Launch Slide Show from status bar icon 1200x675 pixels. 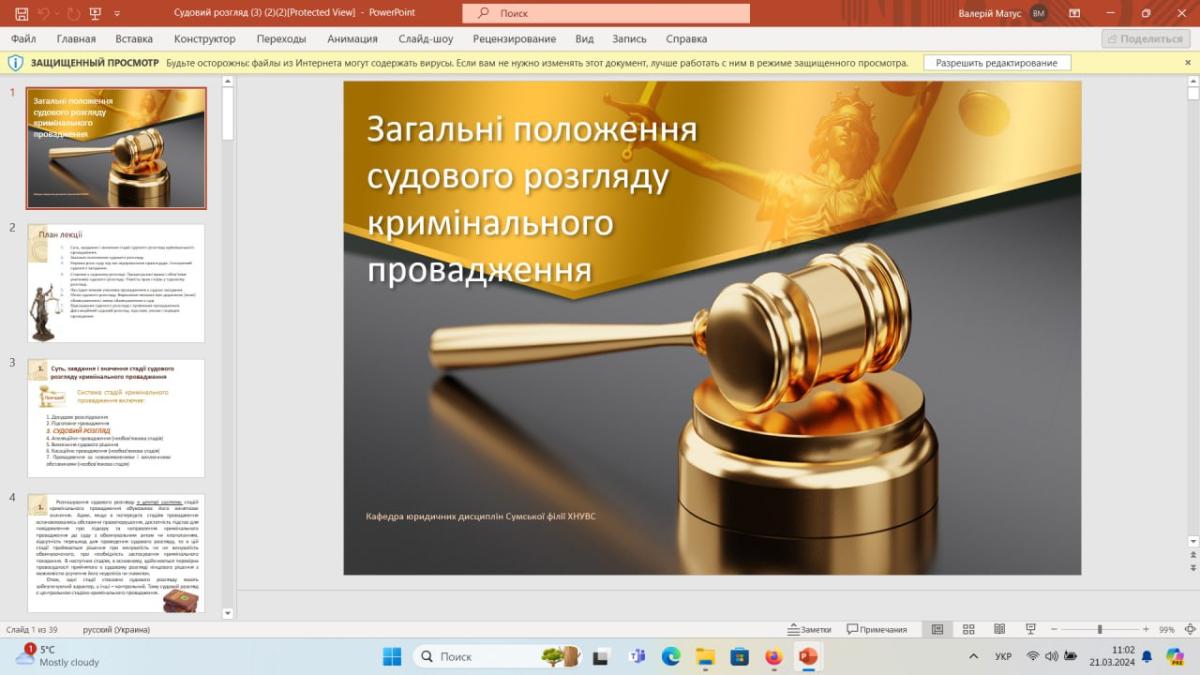coord(1030,629)
